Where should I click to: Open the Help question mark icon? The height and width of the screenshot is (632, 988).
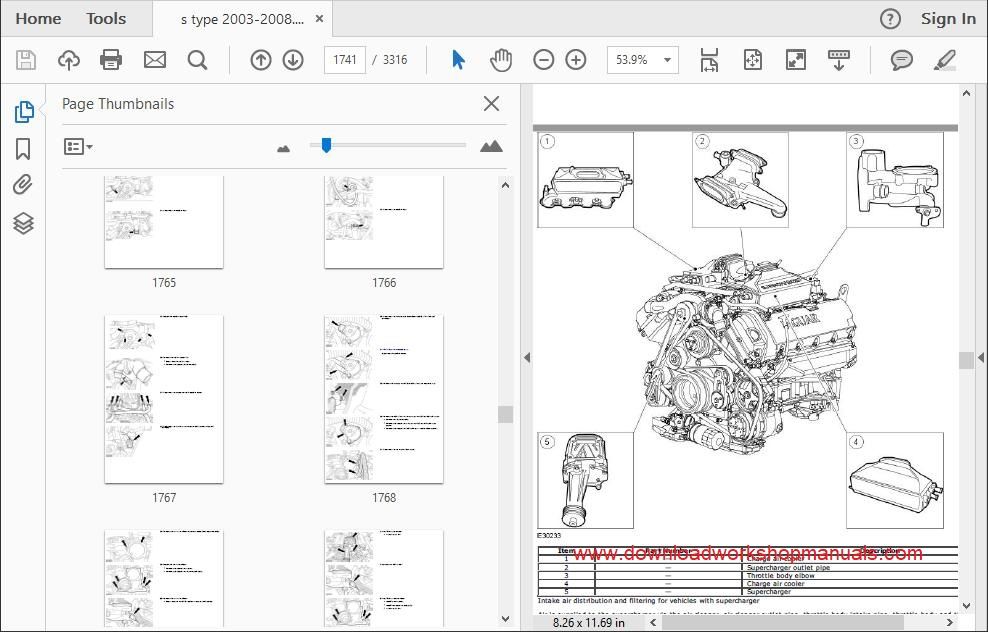pos(890,19)
